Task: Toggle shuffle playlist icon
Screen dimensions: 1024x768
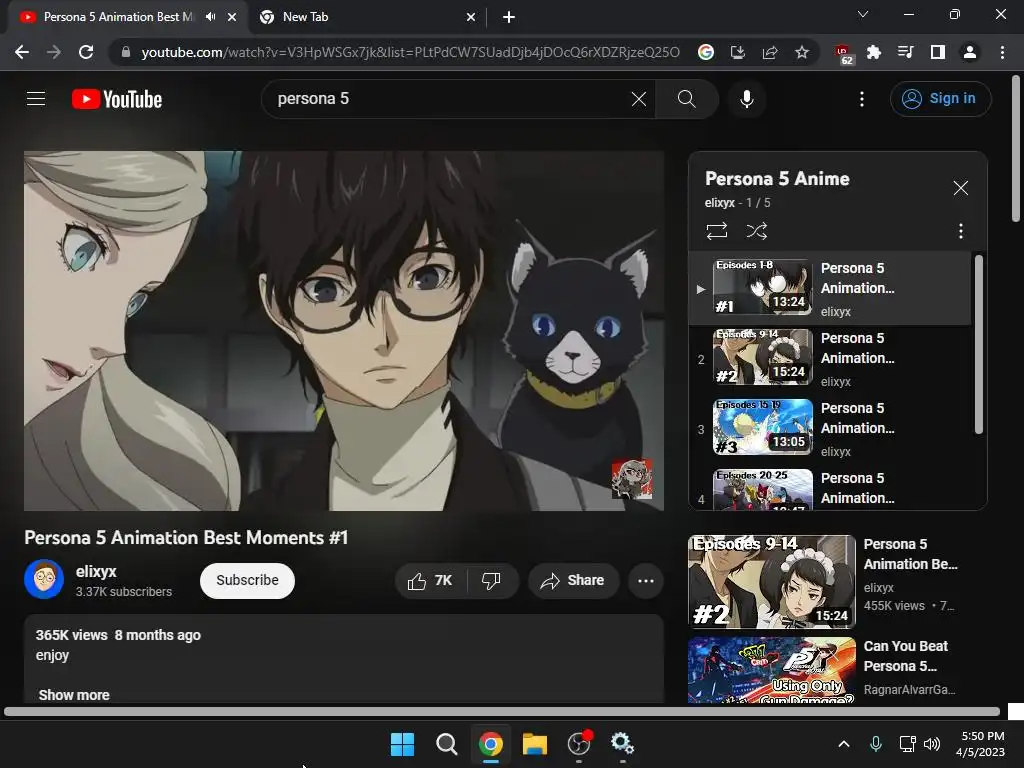Action: [x=756, y=231]
